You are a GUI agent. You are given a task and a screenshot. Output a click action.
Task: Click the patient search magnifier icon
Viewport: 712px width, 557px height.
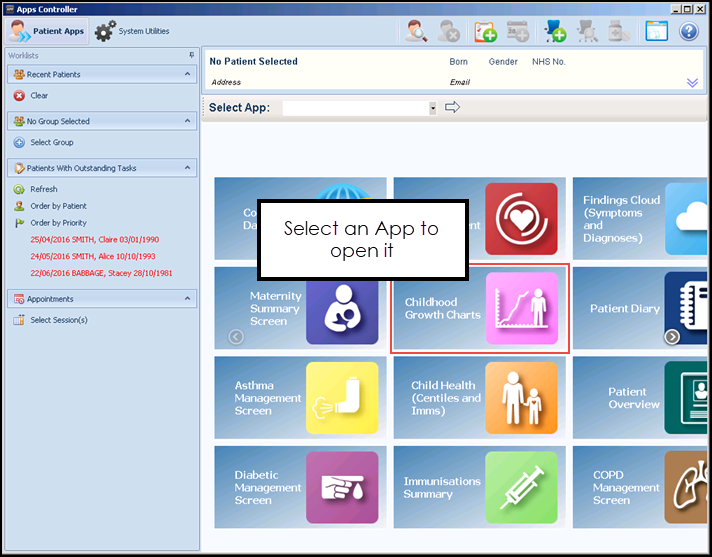[416, 32]
